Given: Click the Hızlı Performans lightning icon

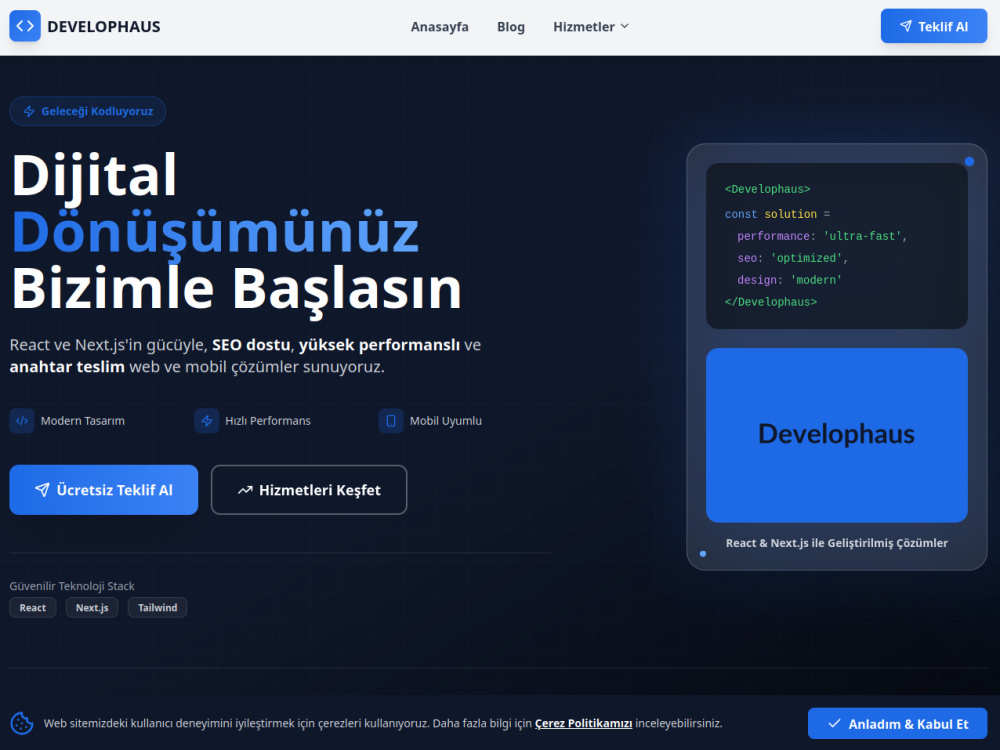Looking at the screenshot, I should tap(207, 421).
